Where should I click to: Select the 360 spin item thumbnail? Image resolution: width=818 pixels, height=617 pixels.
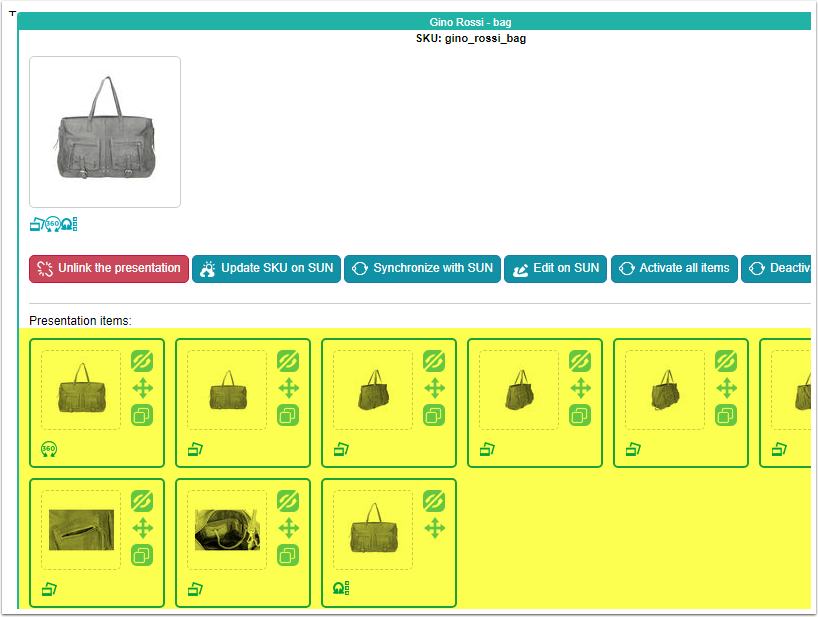(x=81, y=390)
